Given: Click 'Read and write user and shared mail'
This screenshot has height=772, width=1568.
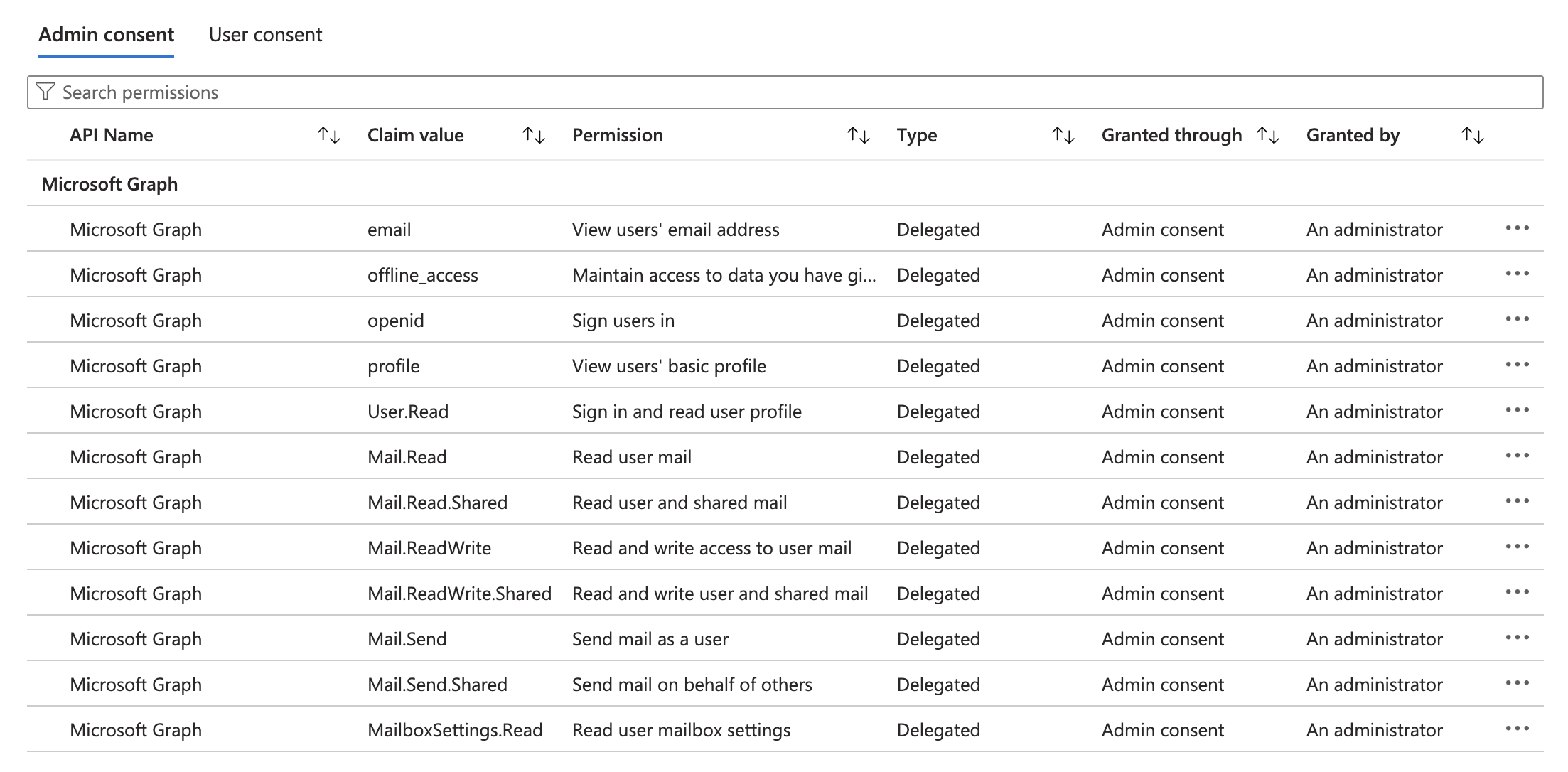Looking at the screenshot, I should point(721,594).
